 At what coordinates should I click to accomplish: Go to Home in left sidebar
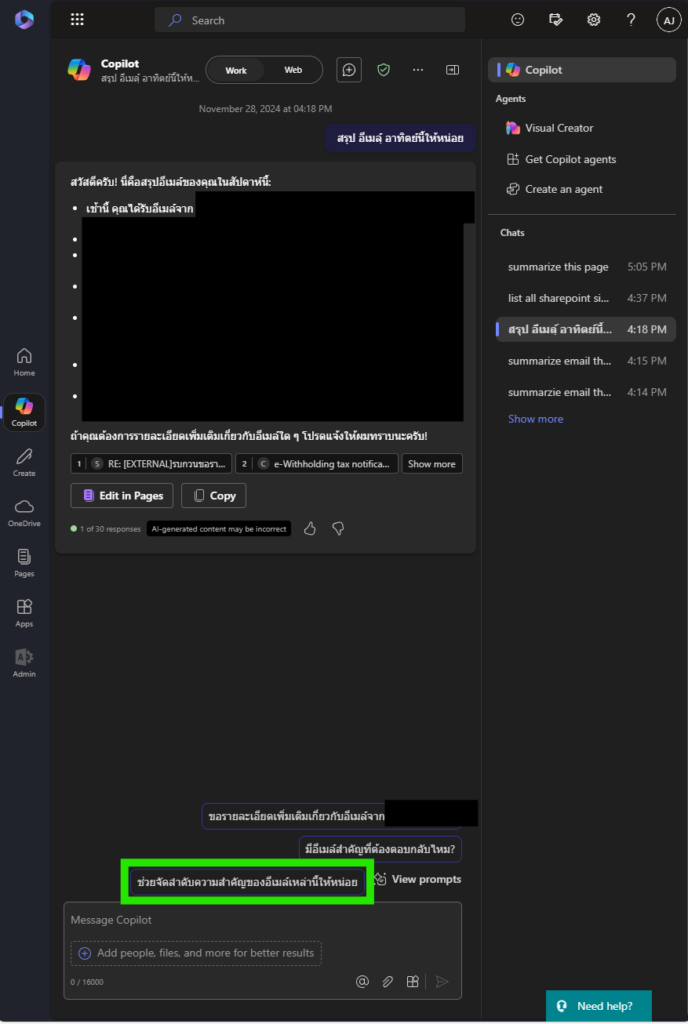[24, 362]
